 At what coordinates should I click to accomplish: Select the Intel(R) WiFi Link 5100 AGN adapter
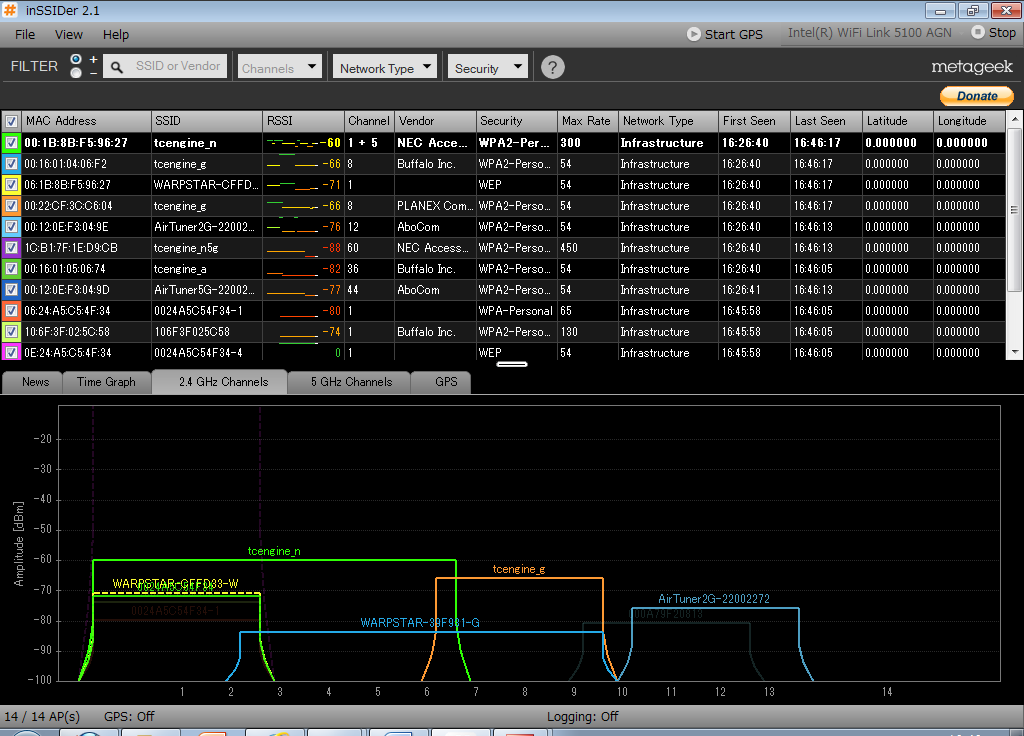[x=869, y=33]
